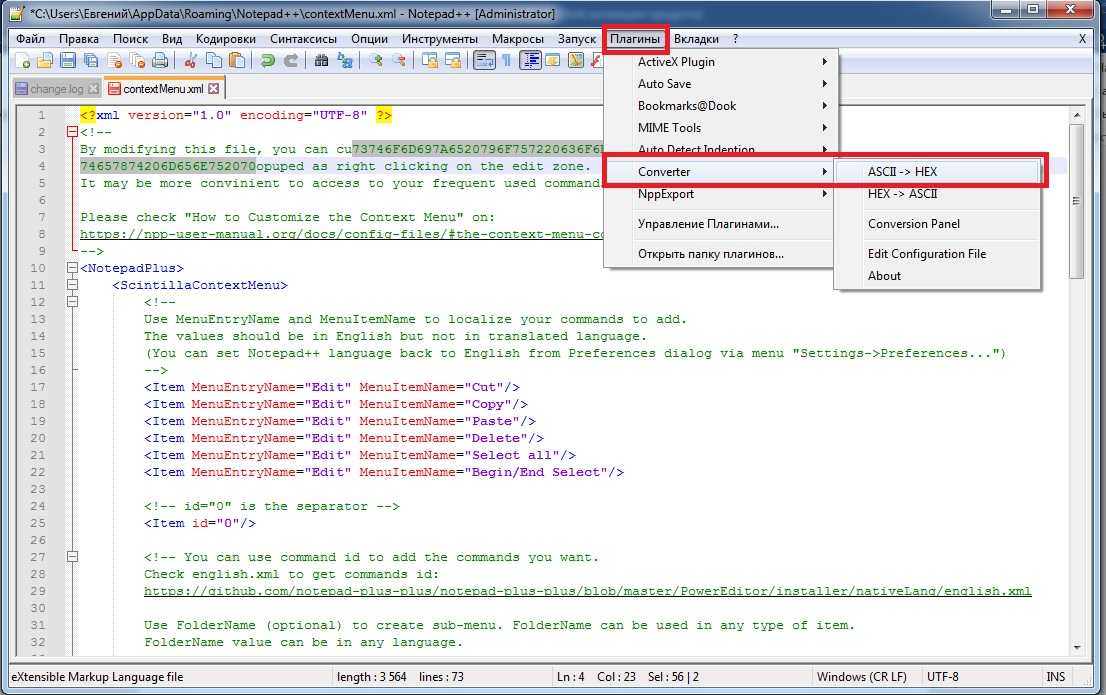1106x695 pixels.
Task: Select the HEX -> ASCII menu entry
Action: tap(902, 194)
